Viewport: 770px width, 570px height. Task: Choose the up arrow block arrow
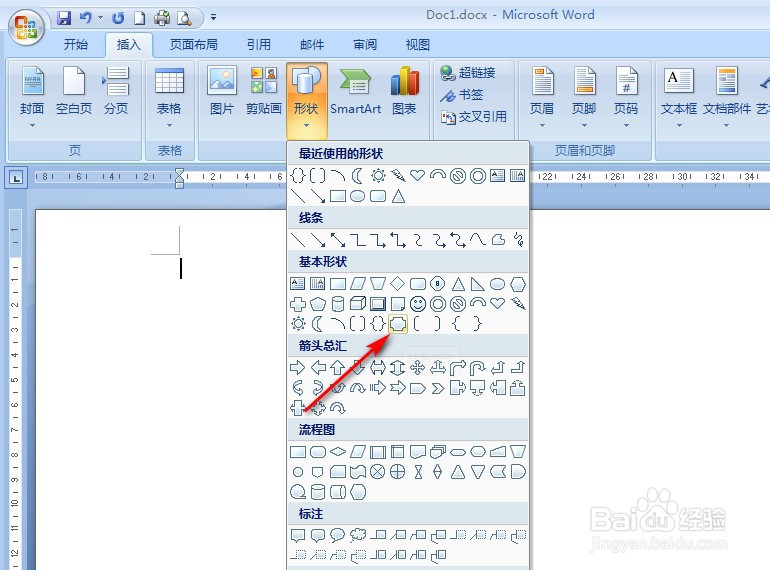click(x=338, y=367)
